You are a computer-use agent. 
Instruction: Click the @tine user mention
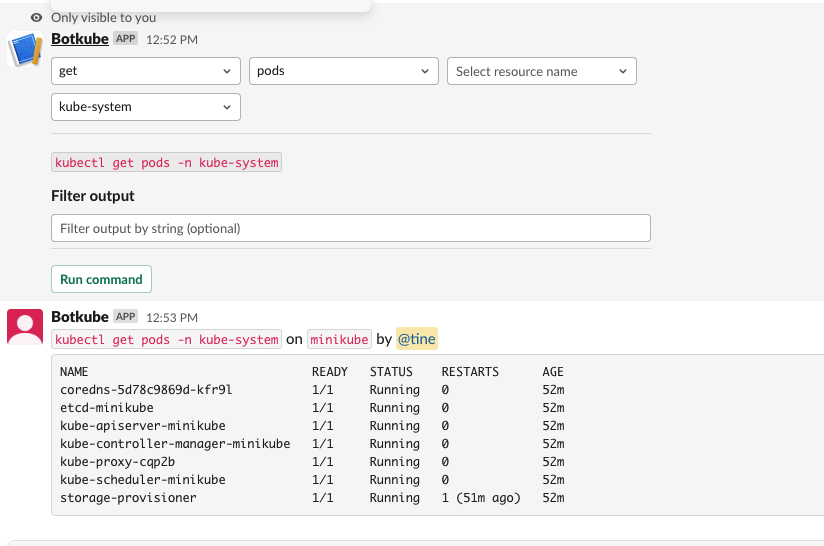[x=417, y=339]
